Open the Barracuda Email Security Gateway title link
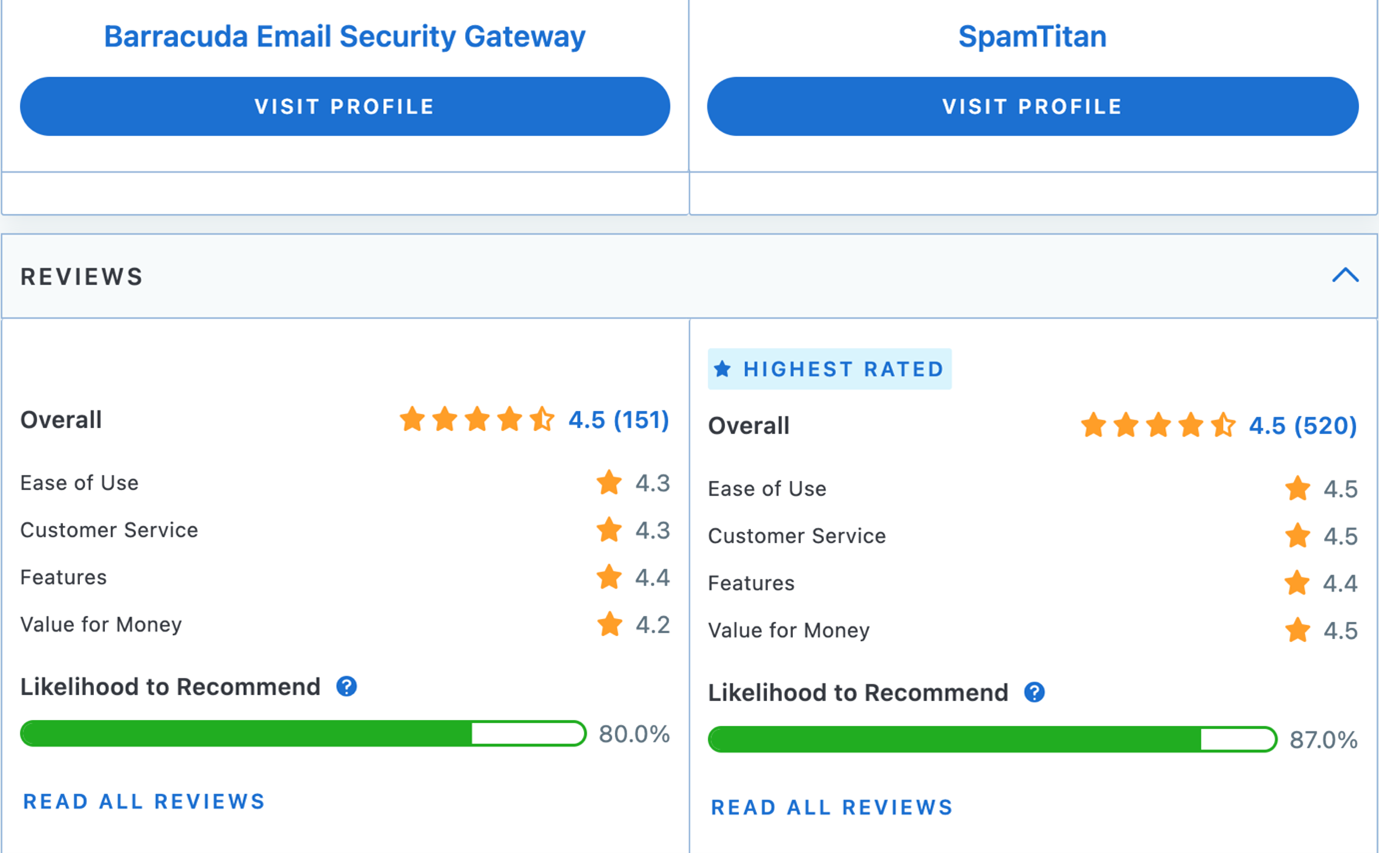The image size is (1379, 853). tap(345, 37)
